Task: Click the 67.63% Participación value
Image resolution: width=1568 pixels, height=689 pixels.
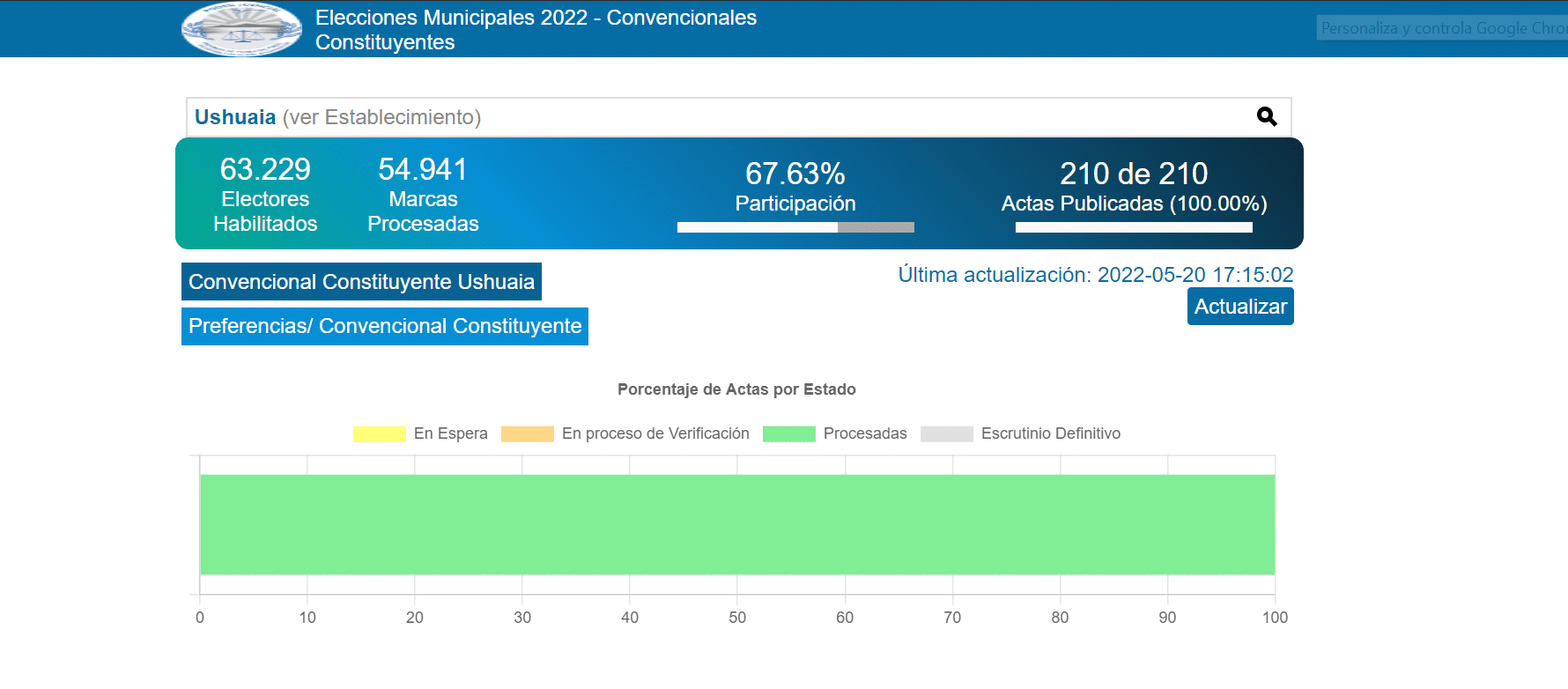Action: click(795, 174)
